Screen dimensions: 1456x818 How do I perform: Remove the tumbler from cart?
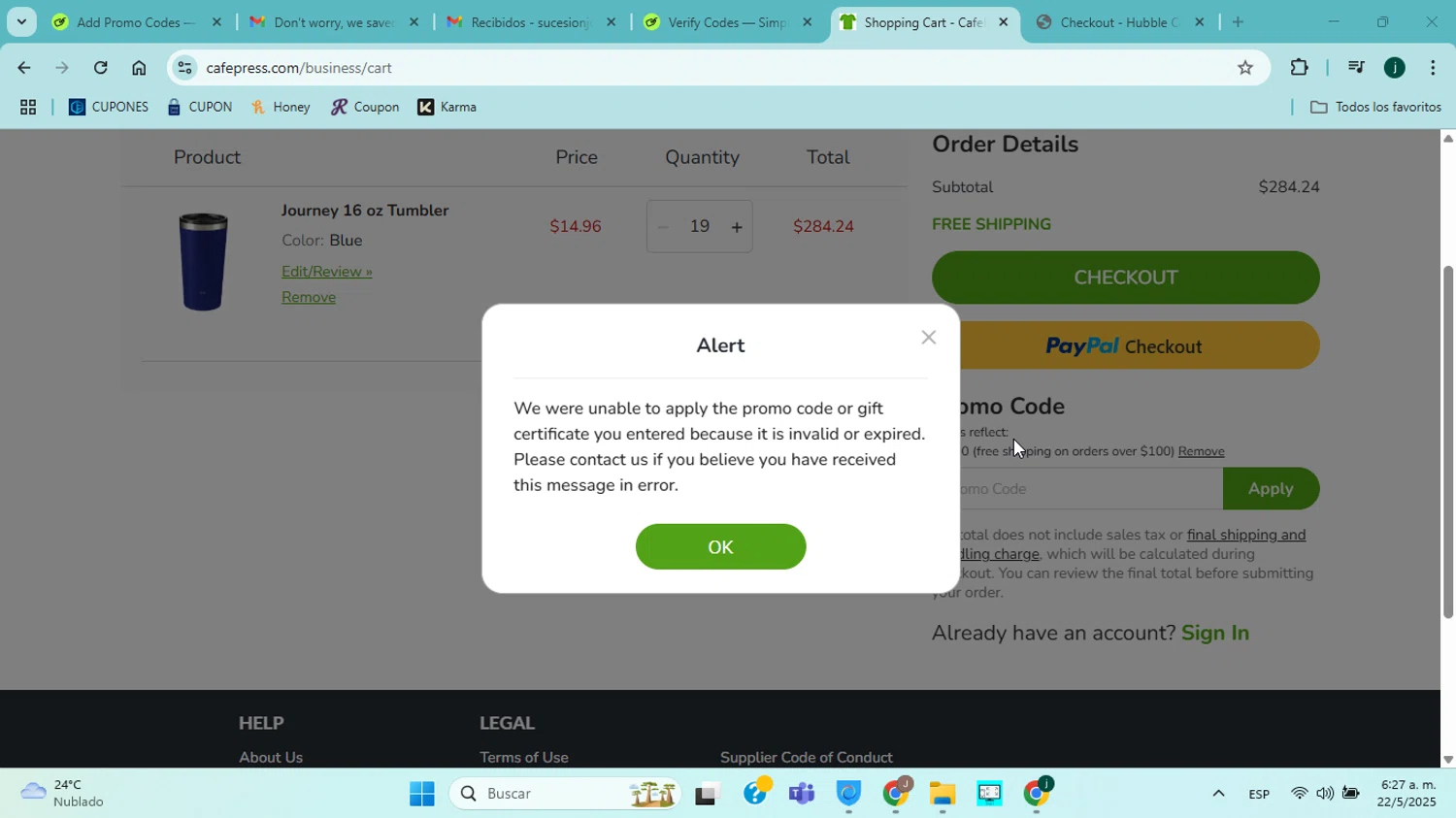tap(309, 298)
